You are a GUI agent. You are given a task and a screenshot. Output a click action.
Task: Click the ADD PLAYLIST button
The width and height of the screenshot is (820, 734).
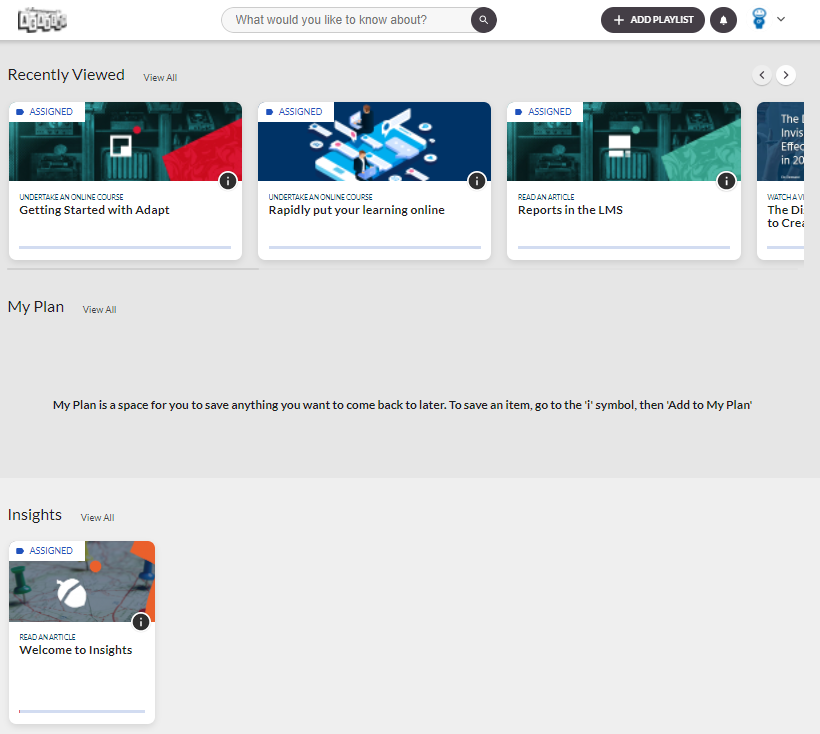(652, 19)
